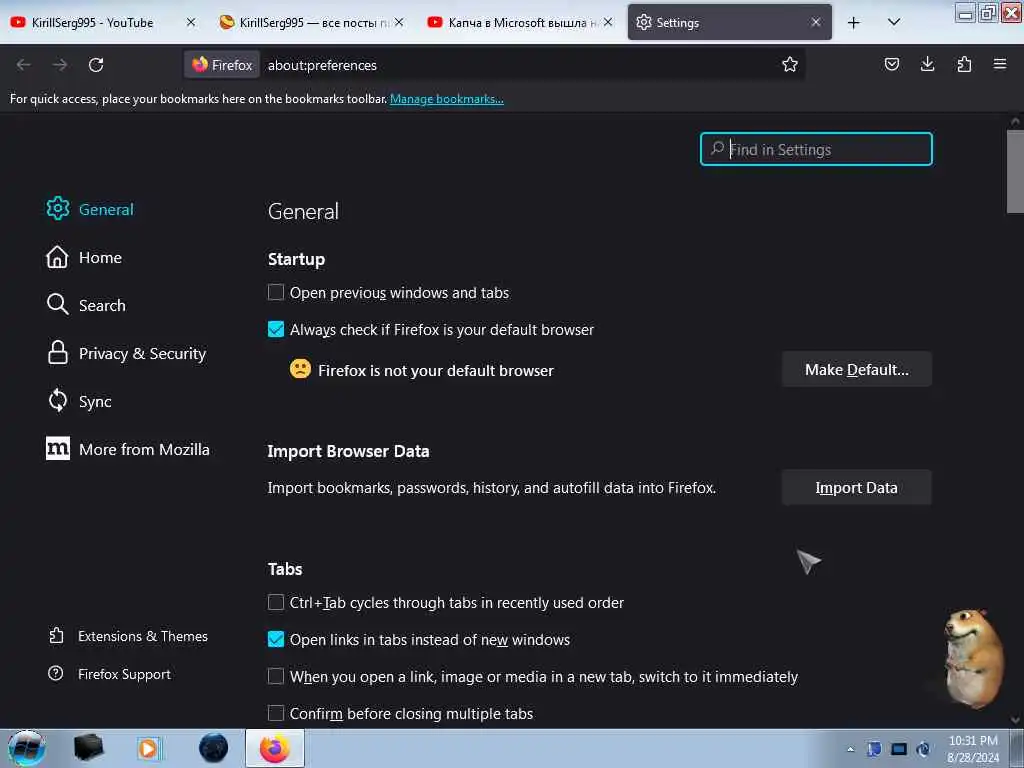Open the black box taskbar icon
Image resolution: width=1024 pixels, height=768 pixels.
[x=88, y=748]
